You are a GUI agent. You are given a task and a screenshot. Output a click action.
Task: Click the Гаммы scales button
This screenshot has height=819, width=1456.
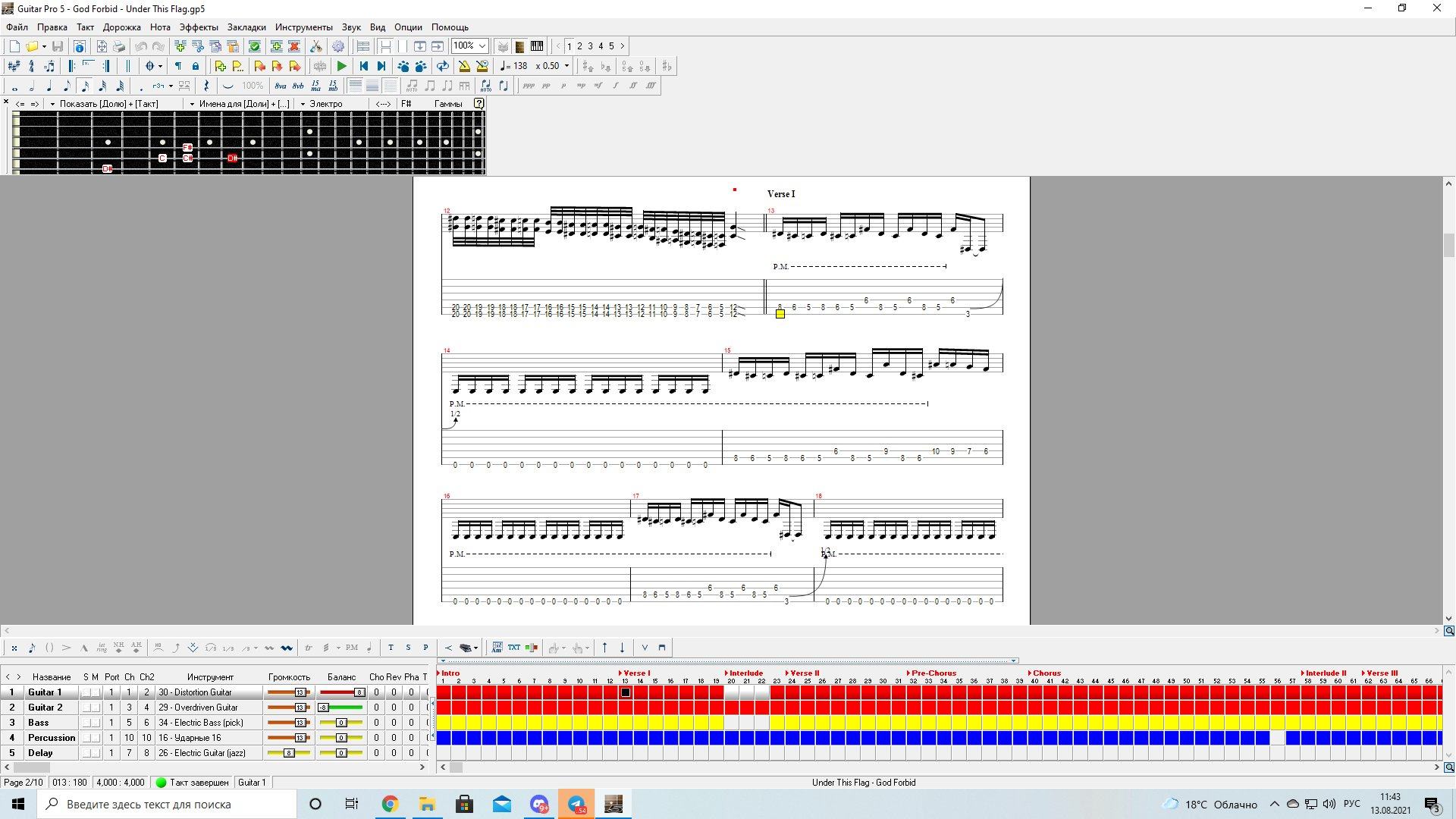pos(448,104)
